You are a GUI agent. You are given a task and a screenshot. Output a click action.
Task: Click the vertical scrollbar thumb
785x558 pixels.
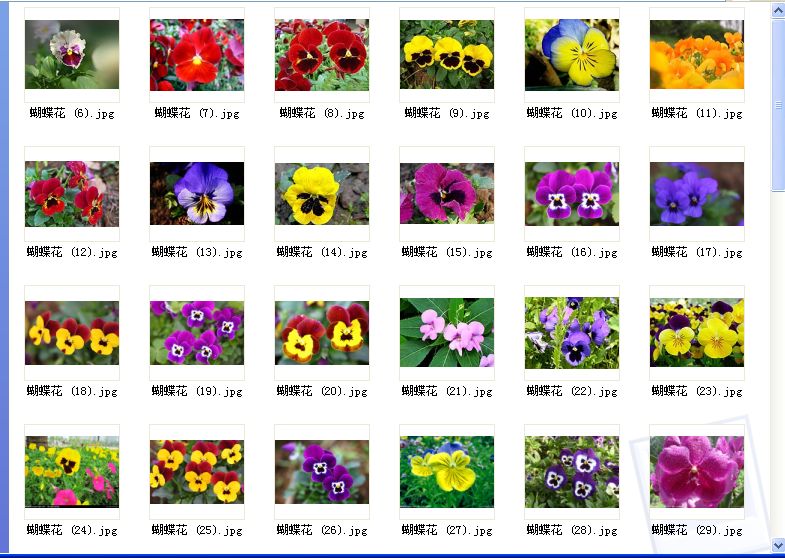point(778,104)
